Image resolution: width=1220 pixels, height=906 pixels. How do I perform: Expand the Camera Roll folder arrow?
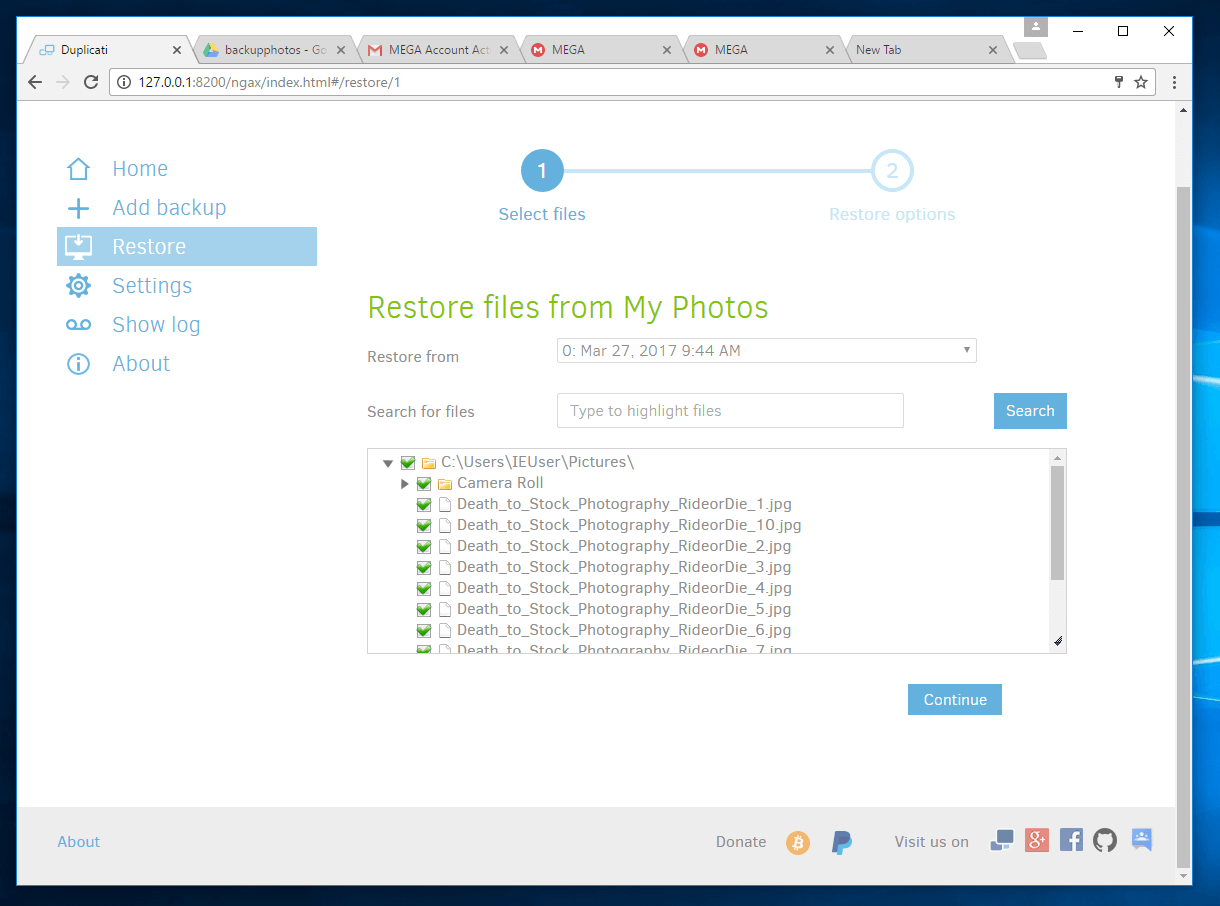click(404, 483)
